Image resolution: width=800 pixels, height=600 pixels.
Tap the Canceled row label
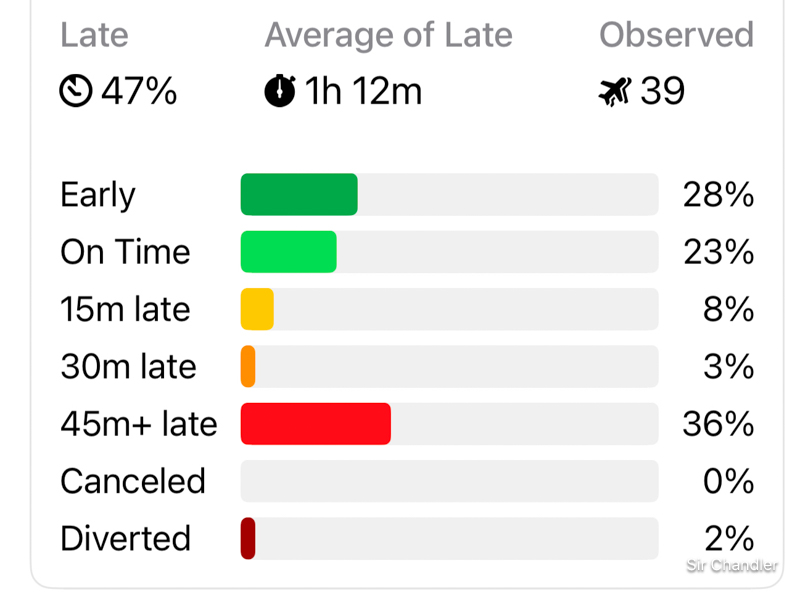click(x=132, y=481)
